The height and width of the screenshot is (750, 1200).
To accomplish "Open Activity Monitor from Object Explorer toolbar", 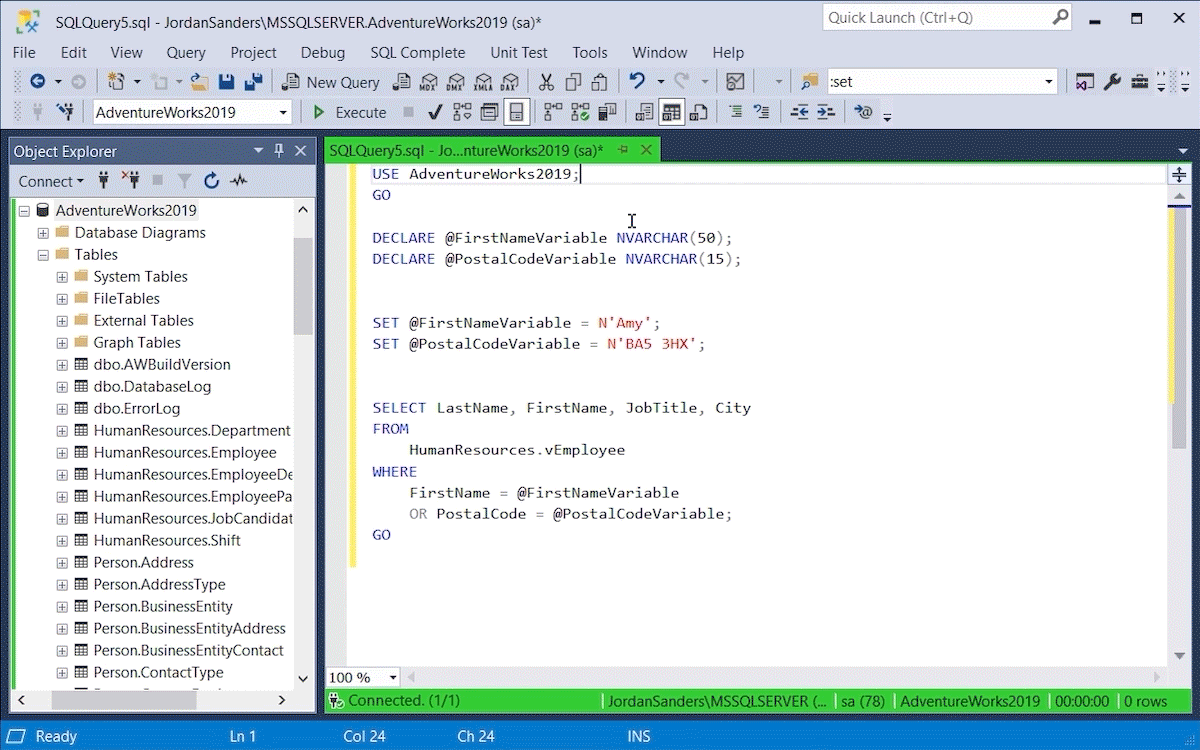I will click(x=238, y=181).
